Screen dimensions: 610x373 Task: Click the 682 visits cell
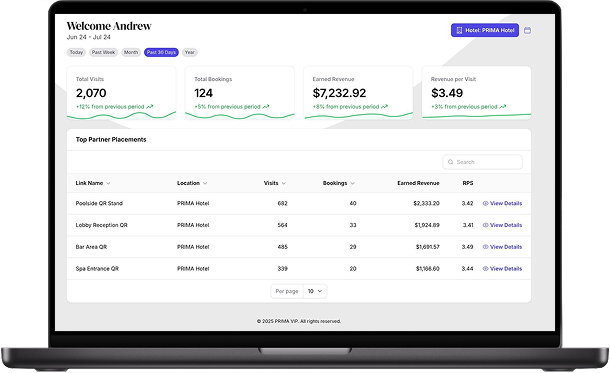tap(282, 203)
